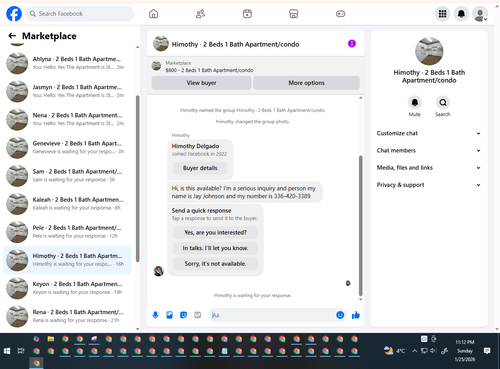Image resolution: width=500 pixels, height=369 pixels.
Task: Open Jasmyn's apartment conversation
Action: click(x=67, y=91)
